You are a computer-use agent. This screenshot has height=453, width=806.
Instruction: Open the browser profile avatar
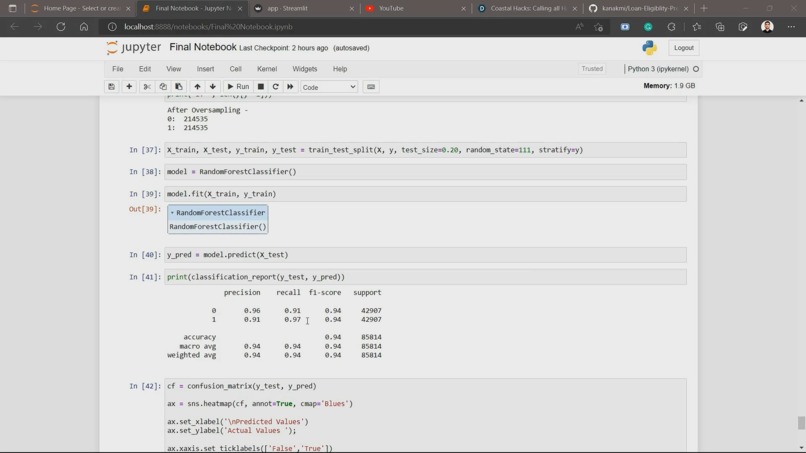[x=767, y=27]
